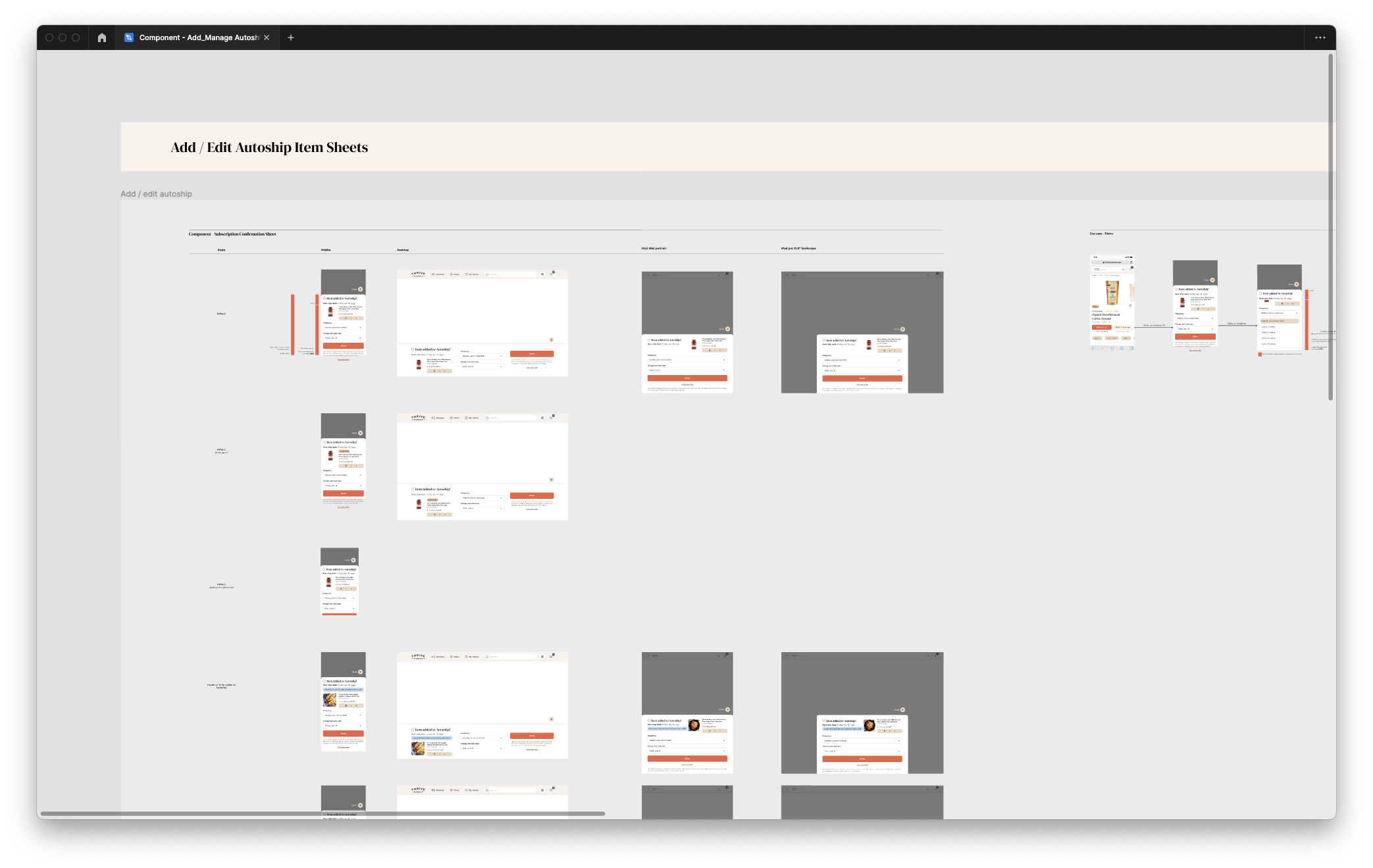1373x868 pixels.
Task: Select the 'Add / edit autoship' section label
Action: point(156,194)
